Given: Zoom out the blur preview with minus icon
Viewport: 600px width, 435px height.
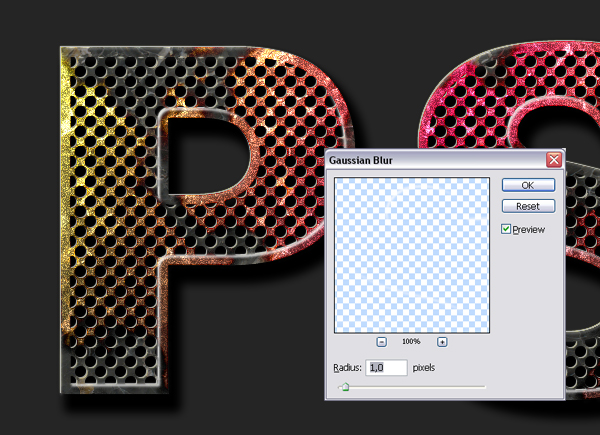Looking at the screenshot, I should pos(382,342).
